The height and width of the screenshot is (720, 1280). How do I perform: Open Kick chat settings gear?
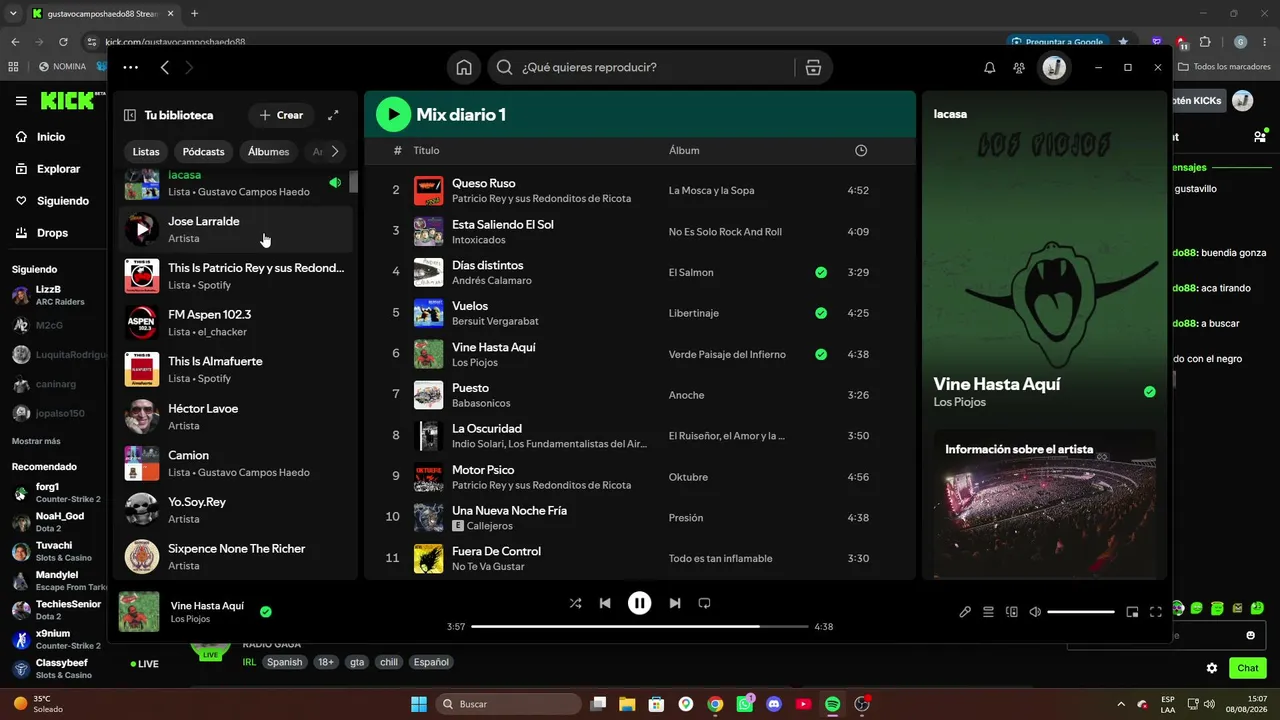(x=1212, y=668)
